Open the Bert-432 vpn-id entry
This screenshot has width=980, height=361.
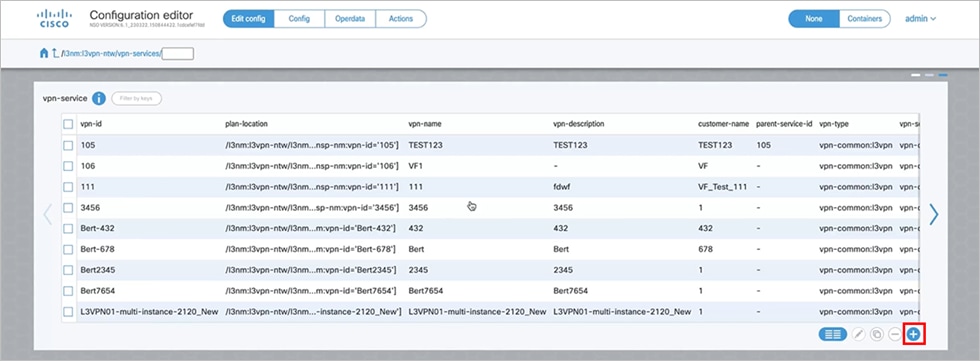[x=97, y=228]
